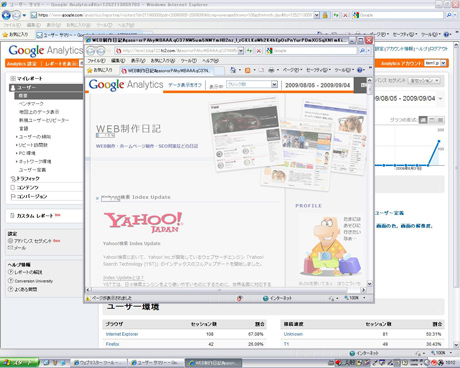Click last graph mode icon in Analytics page

pos(440,120)
